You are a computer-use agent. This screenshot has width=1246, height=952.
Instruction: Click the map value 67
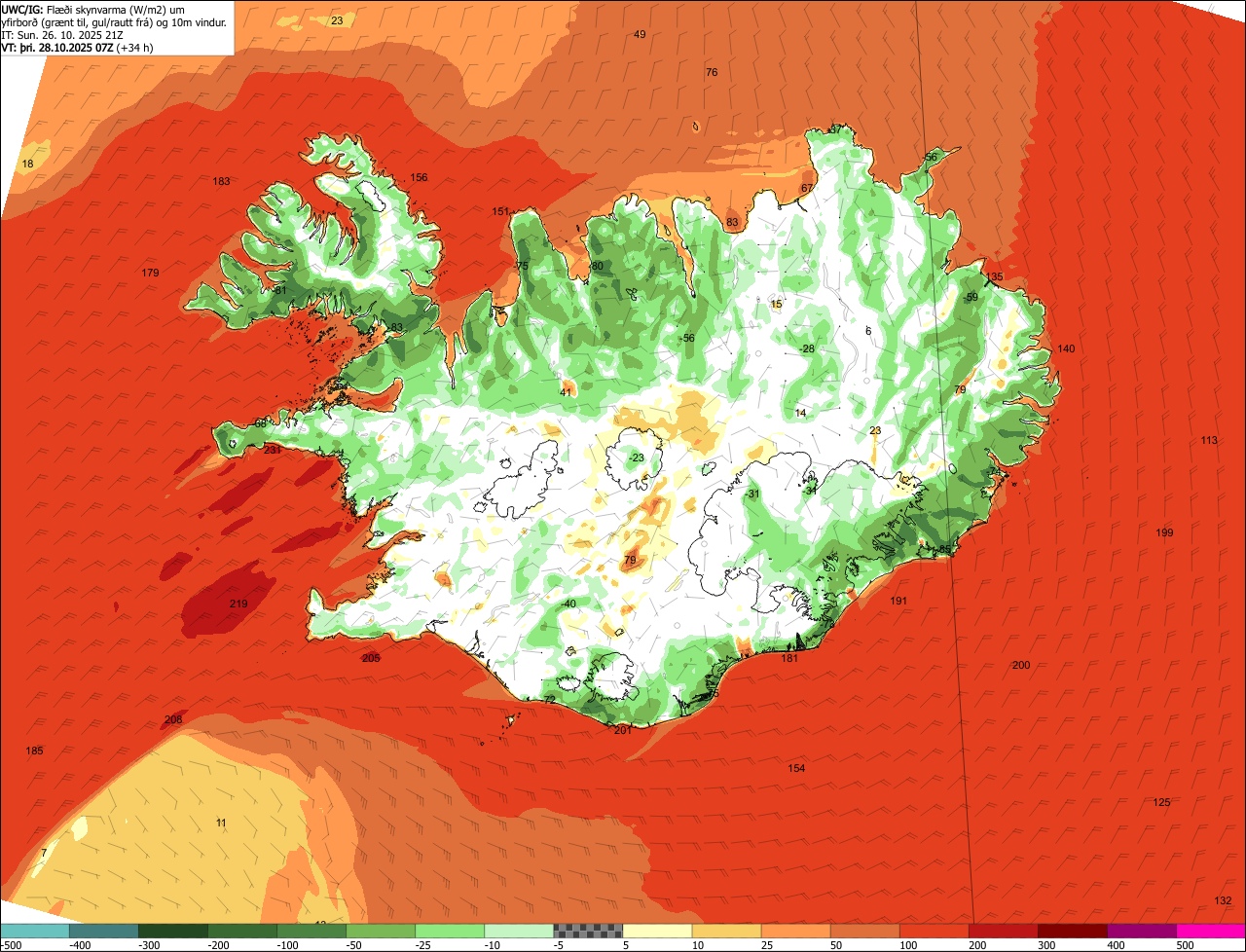(x=807, y=188)
